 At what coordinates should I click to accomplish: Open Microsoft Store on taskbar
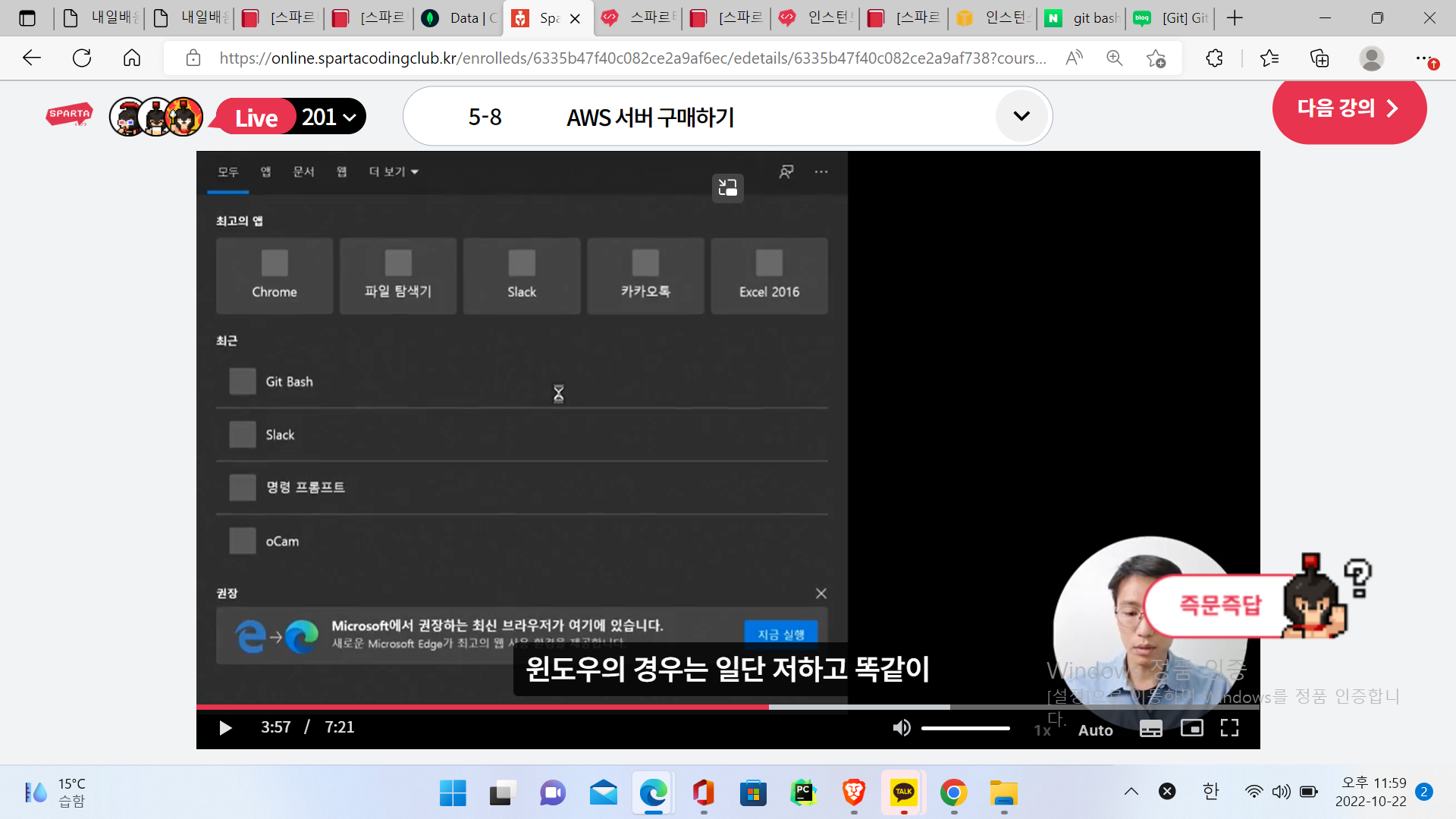coord(753,793)
